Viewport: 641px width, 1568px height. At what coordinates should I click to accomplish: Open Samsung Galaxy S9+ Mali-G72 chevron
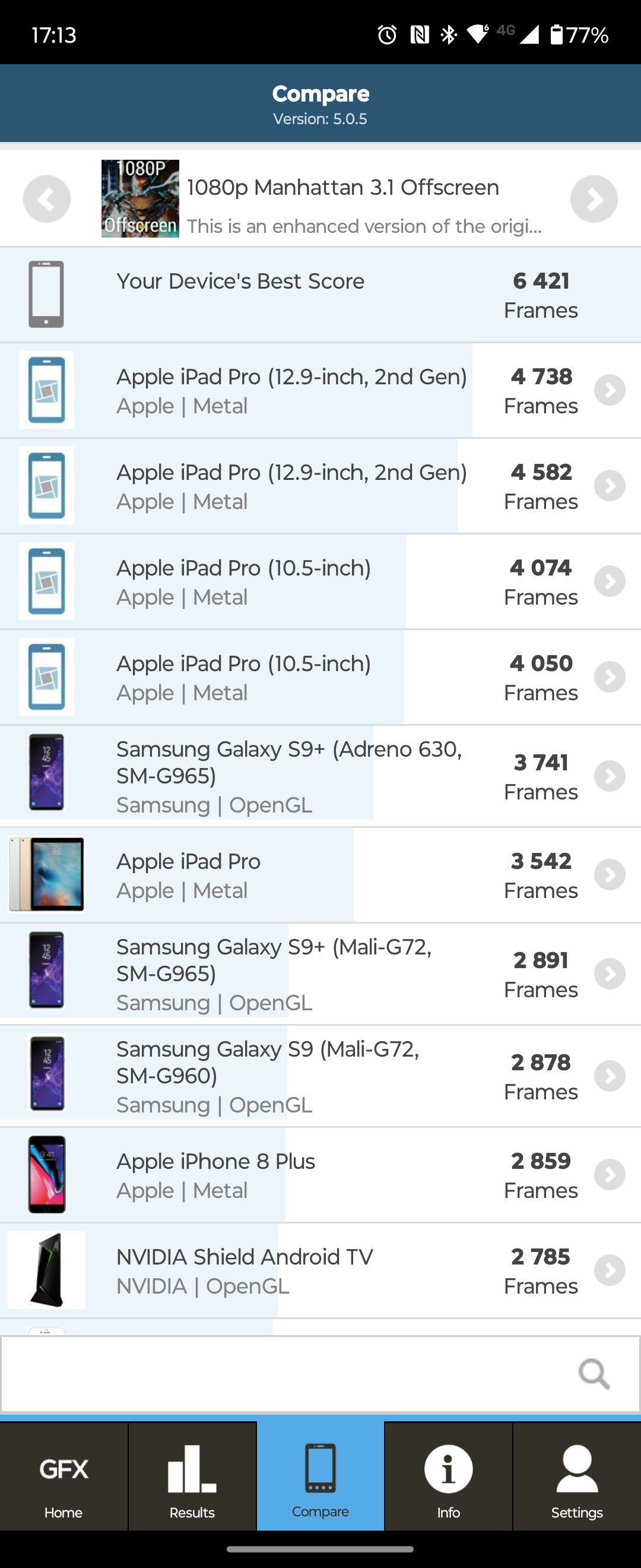click(x=610, y=974)
